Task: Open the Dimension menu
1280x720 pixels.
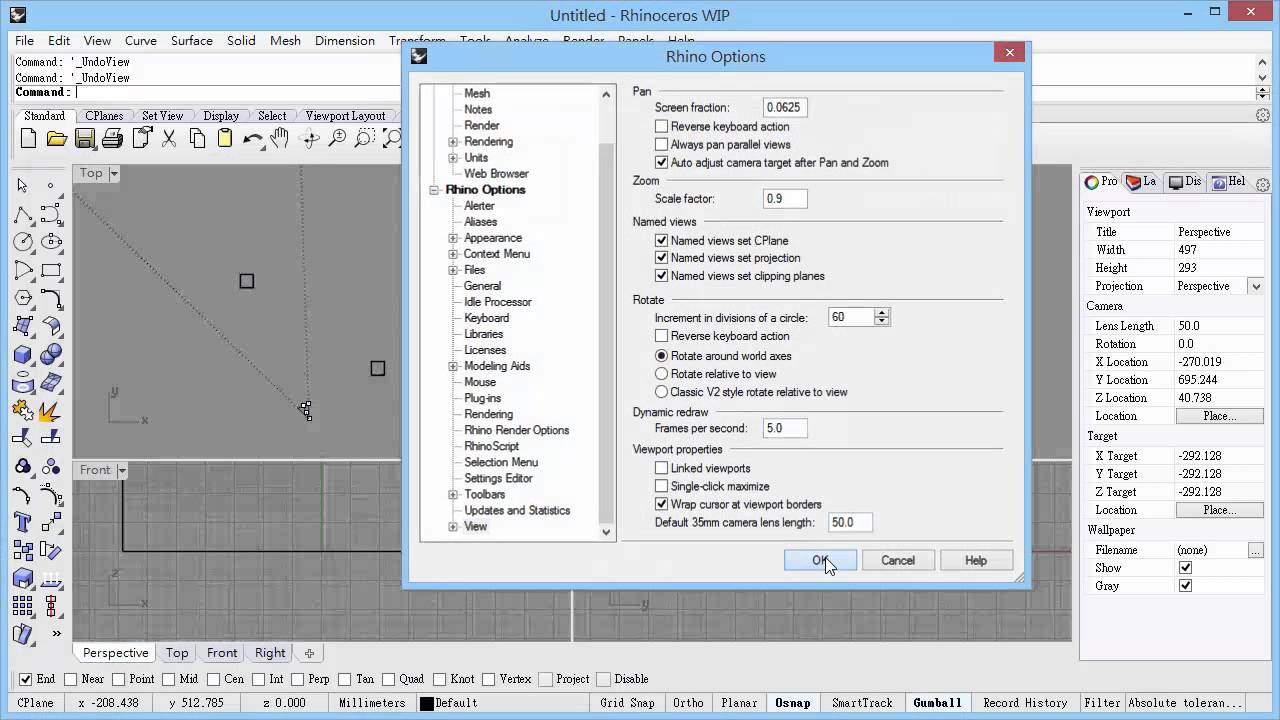Action: (x=345, y=41)
